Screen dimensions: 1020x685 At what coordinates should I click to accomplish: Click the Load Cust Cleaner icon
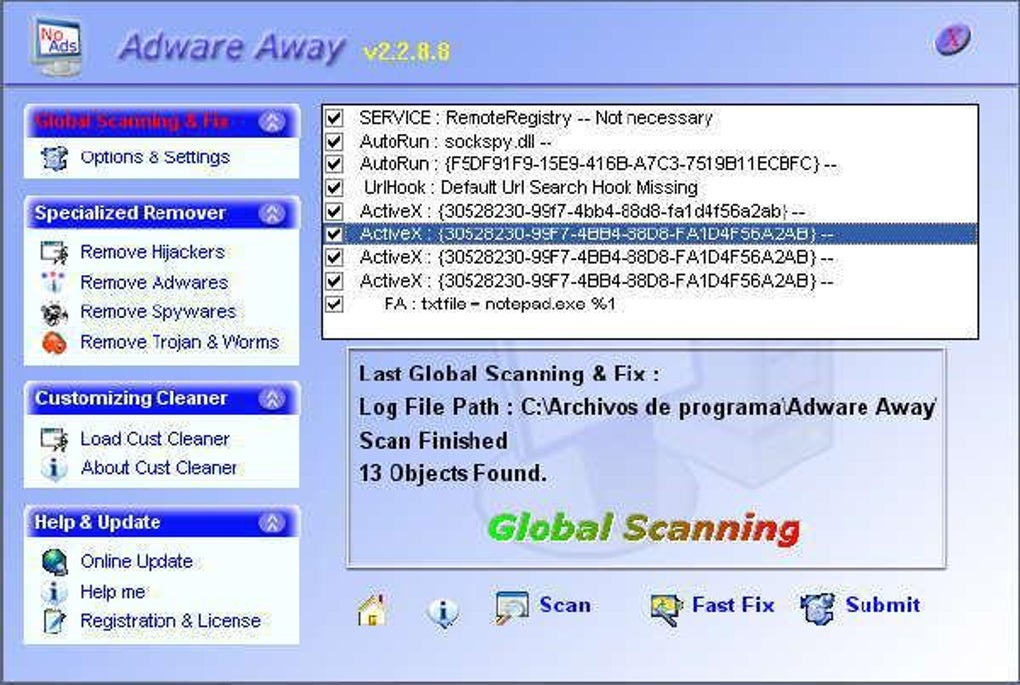[53, 439]
